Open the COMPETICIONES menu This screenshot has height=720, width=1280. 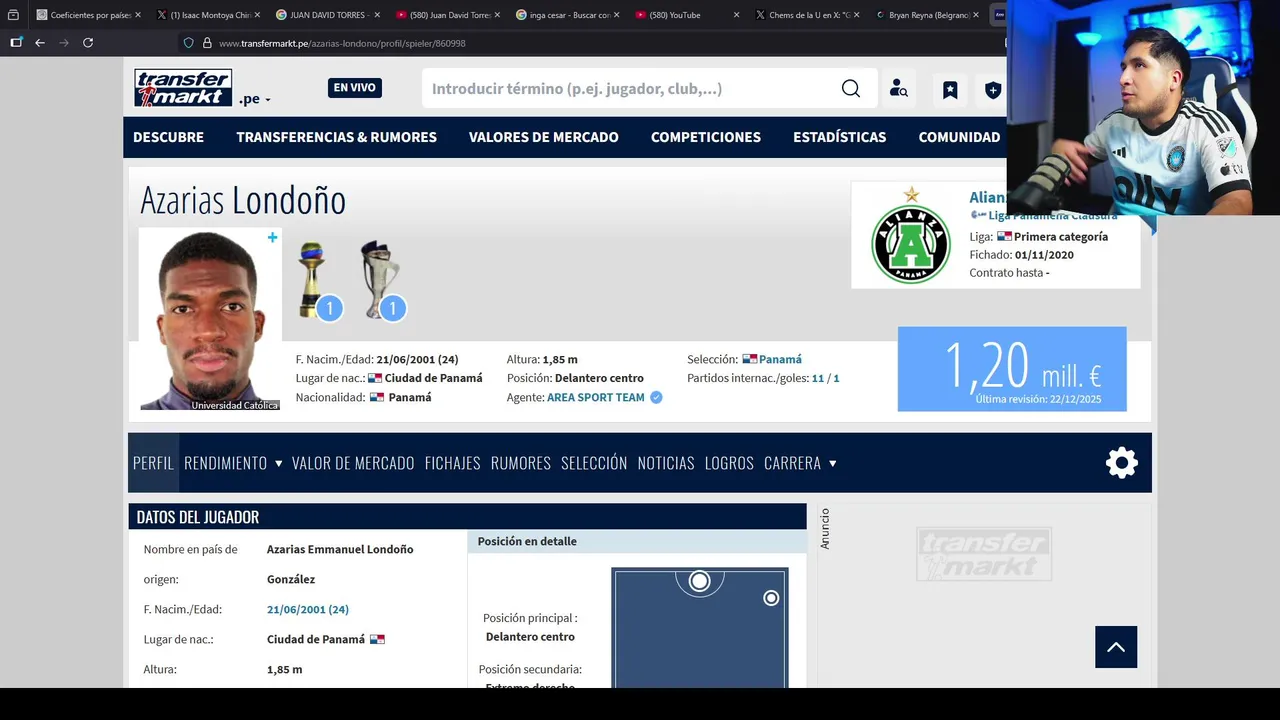[706, 137]
